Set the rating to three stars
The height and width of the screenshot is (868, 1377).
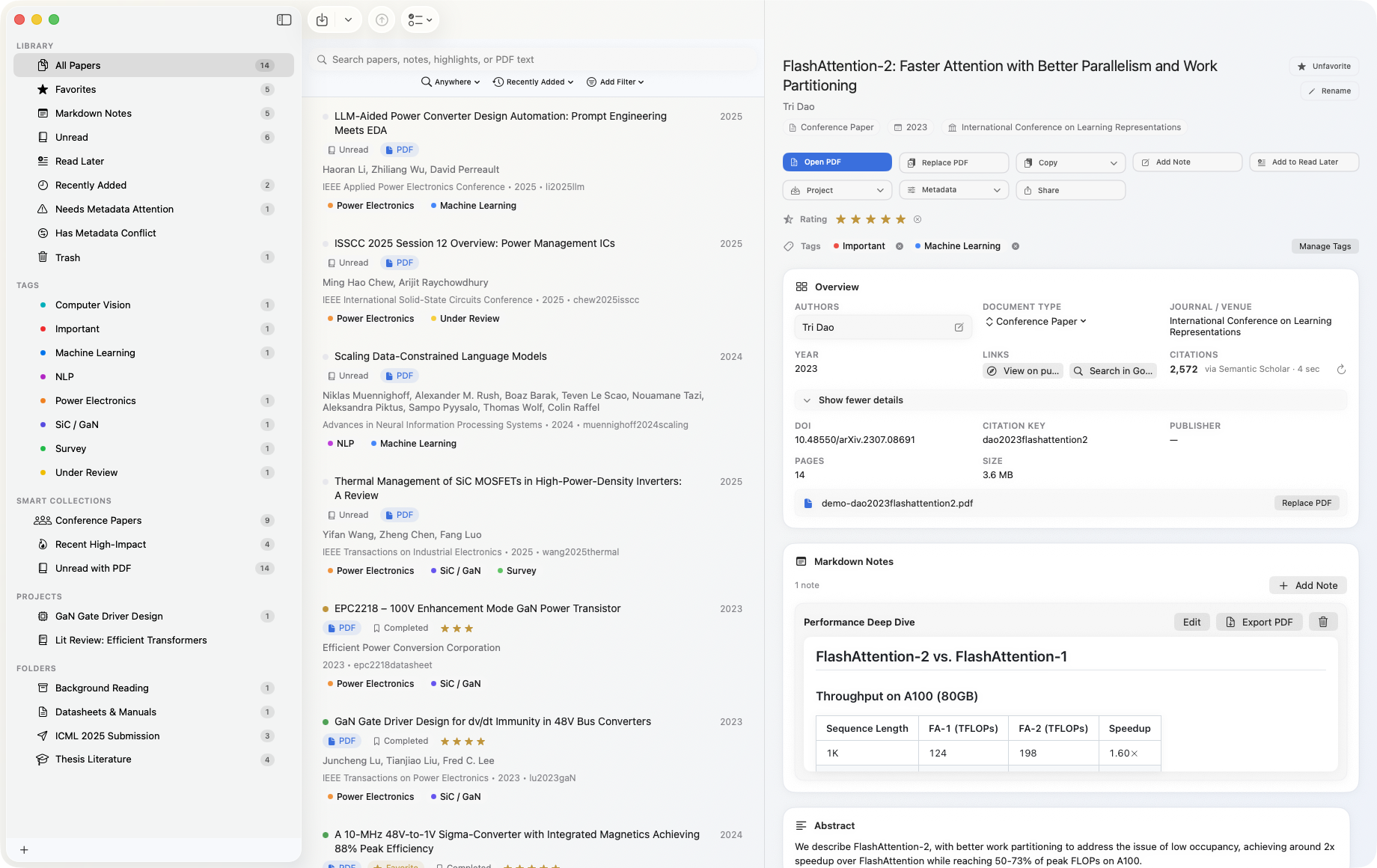870,219
